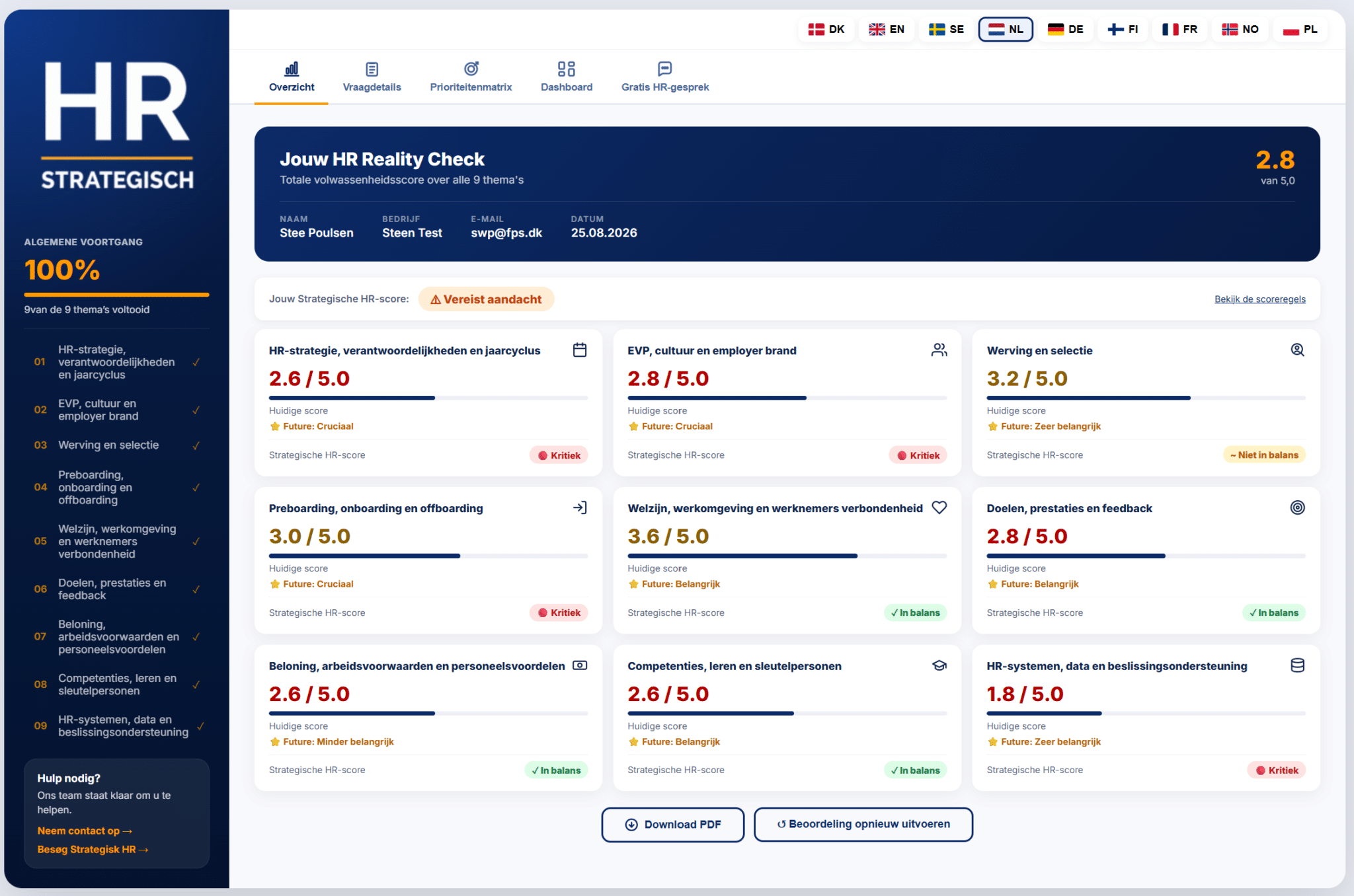The height and width of the screenshot is (896, 1354).
Task: Click arrow icon on Preboarding onboarding card
Action: (580, 507)
